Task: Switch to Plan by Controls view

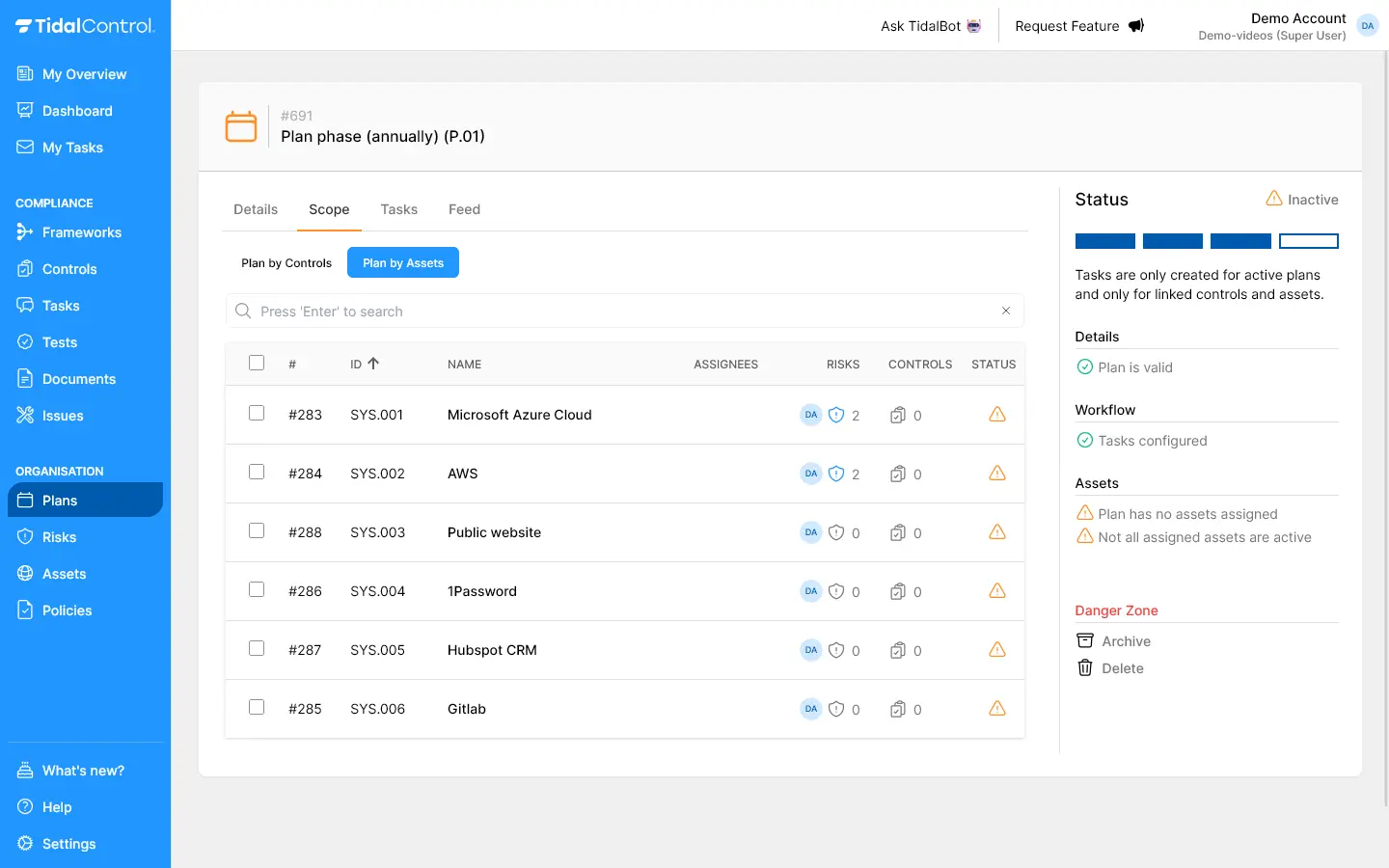Action: pos(286,263)
